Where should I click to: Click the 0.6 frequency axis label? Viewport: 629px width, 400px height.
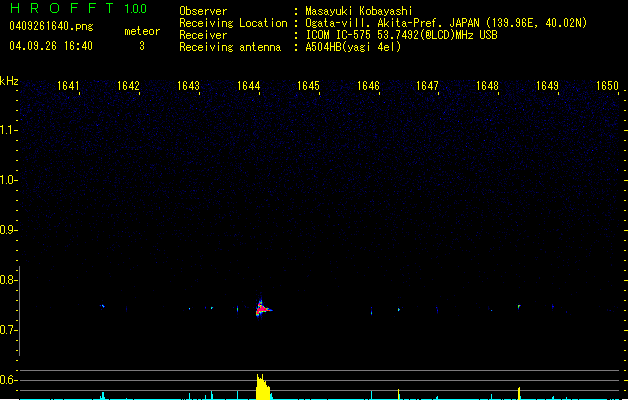(x=8, y=380)
